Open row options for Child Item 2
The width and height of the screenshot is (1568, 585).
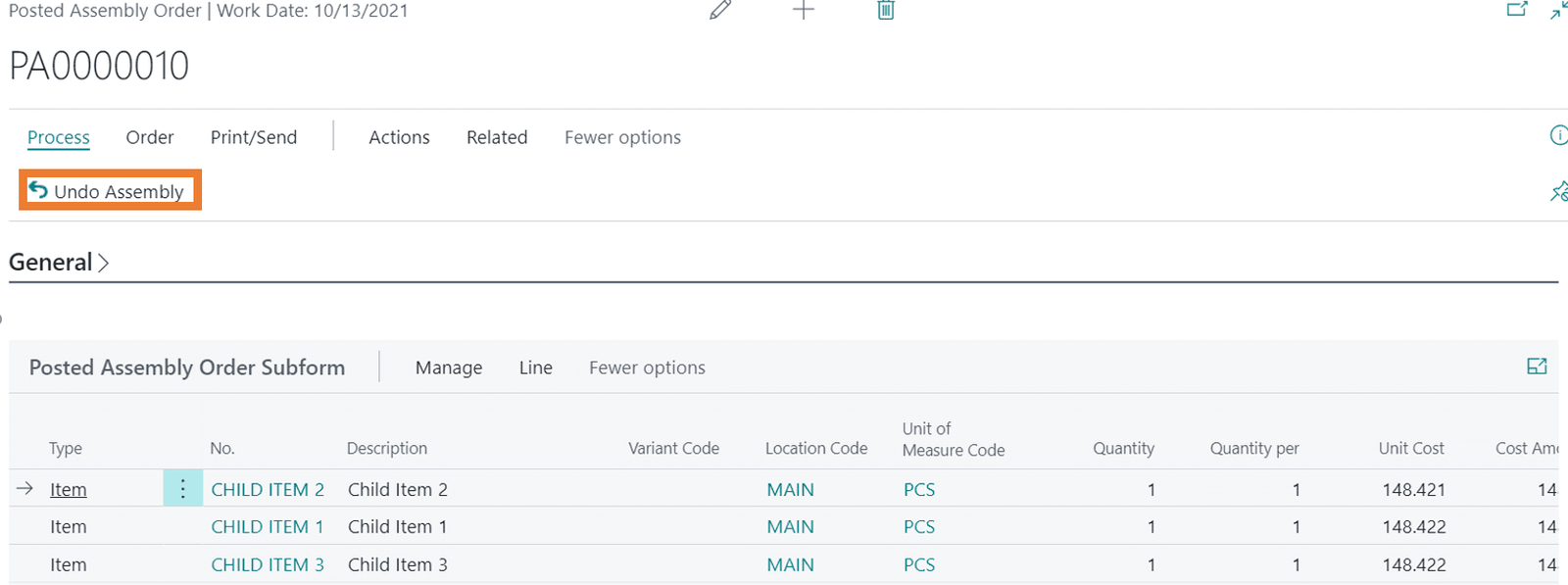pos(182,489)
